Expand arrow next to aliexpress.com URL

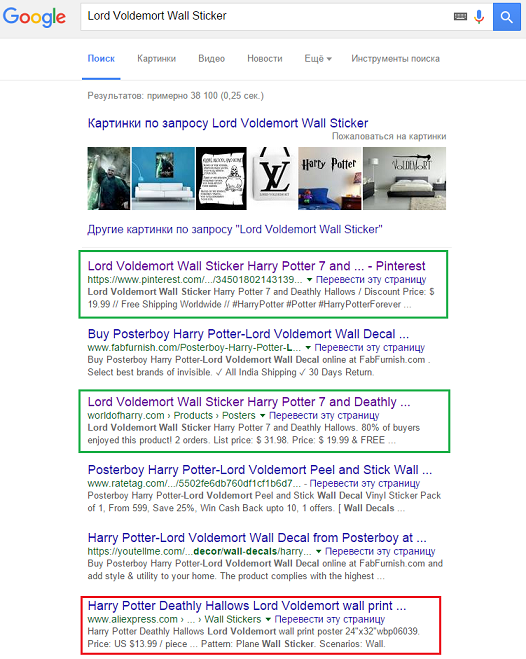click(x=268, y=619)
